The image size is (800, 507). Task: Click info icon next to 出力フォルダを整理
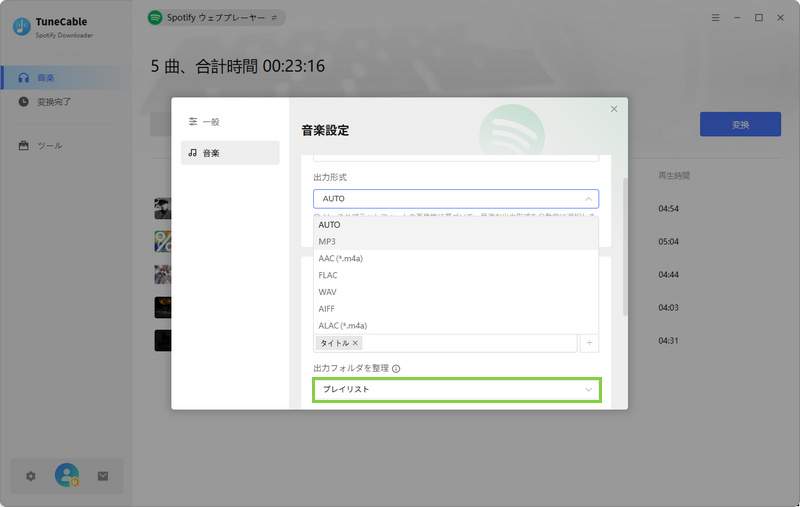(396, 369)
